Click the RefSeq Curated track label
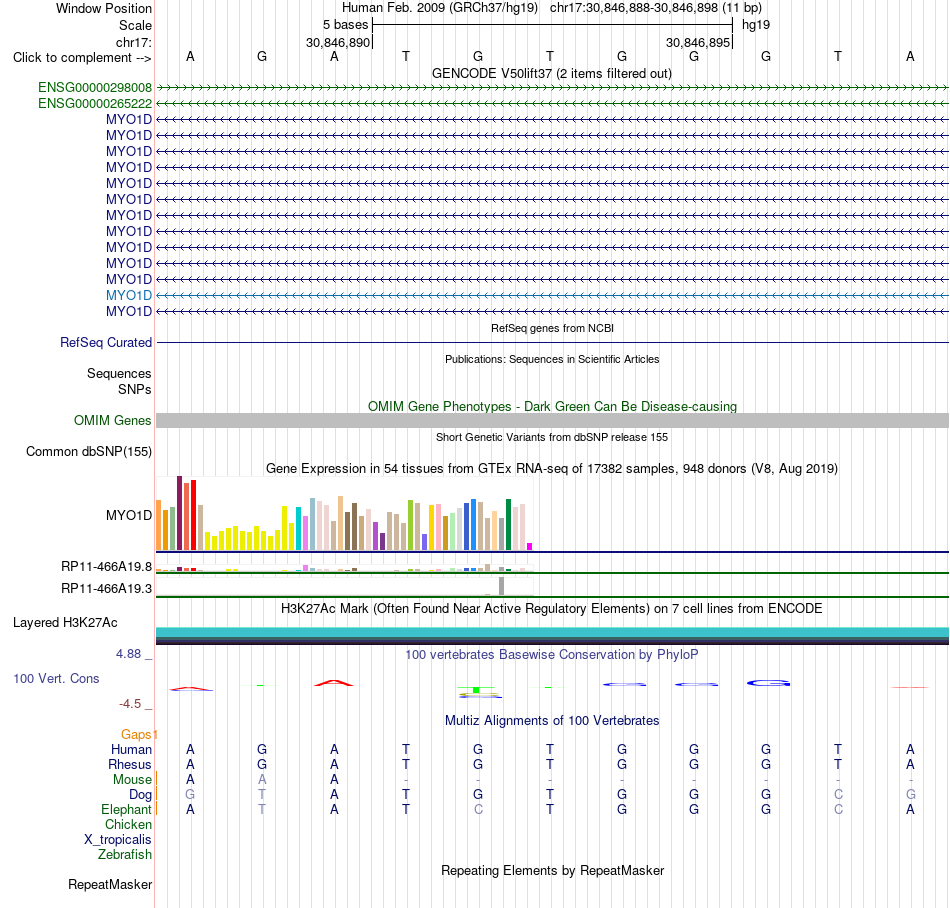The height and width of the screenshot is (908, 950). 106,343
